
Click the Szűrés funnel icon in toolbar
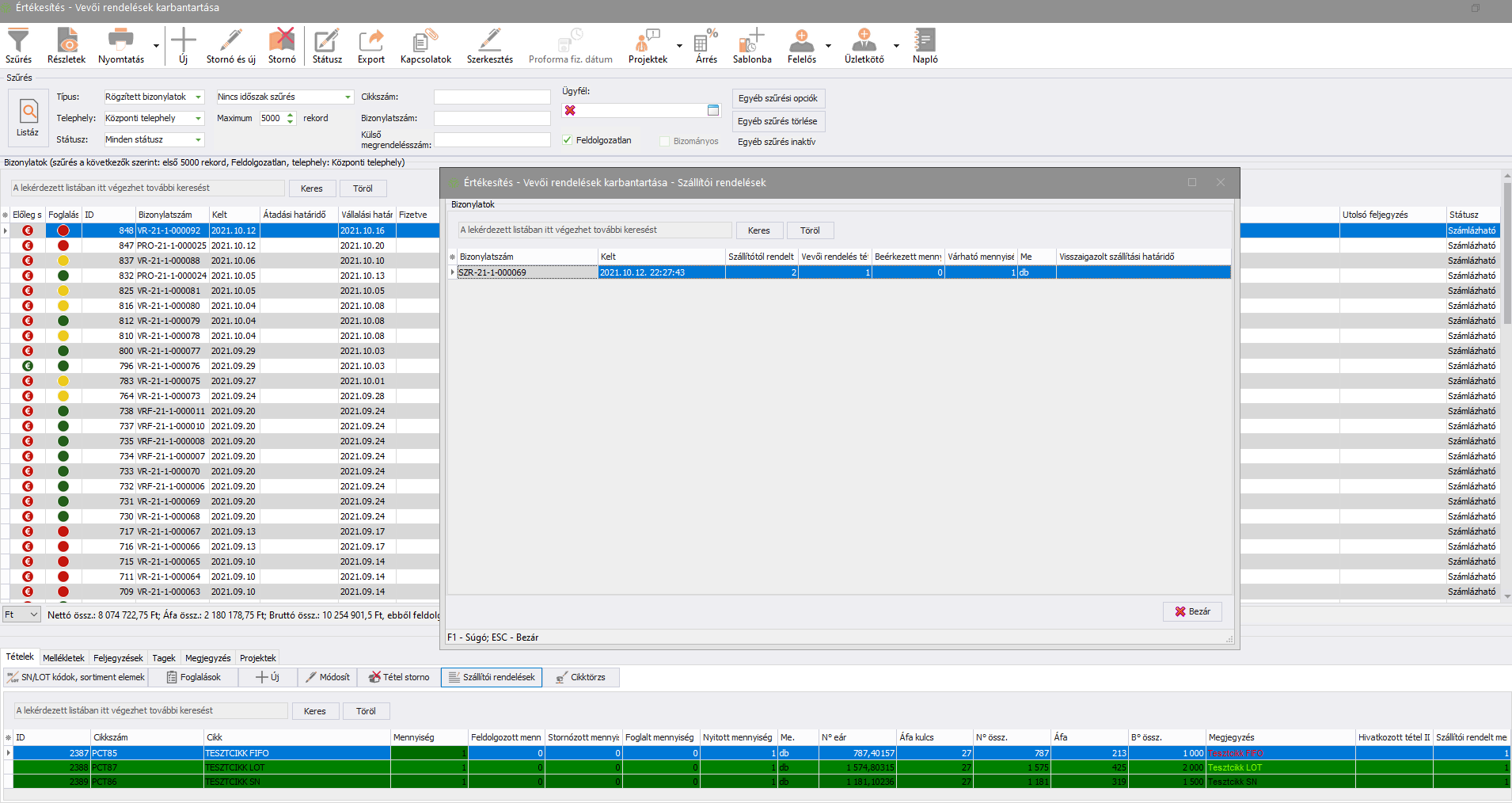pyautogui.click(x=18, y=41)
